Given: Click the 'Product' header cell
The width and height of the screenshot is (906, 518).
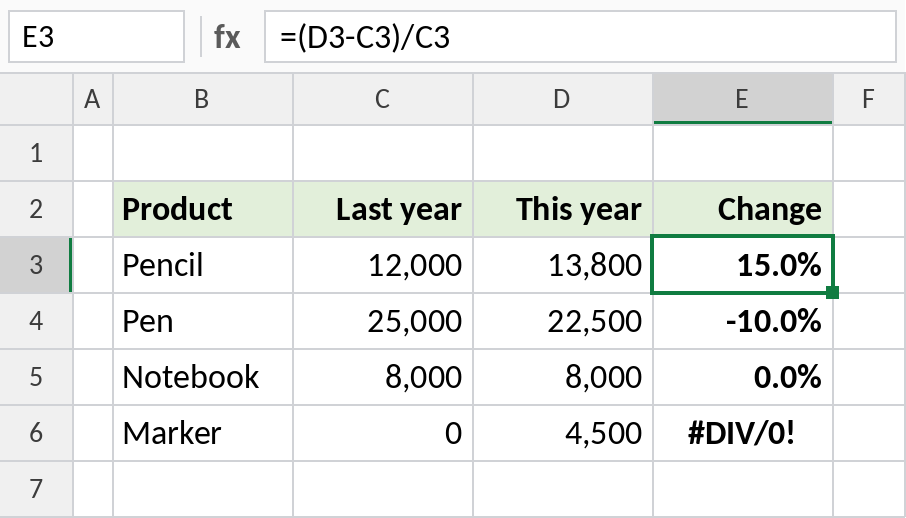Looking at the screenshot, I should click(203, 209).
